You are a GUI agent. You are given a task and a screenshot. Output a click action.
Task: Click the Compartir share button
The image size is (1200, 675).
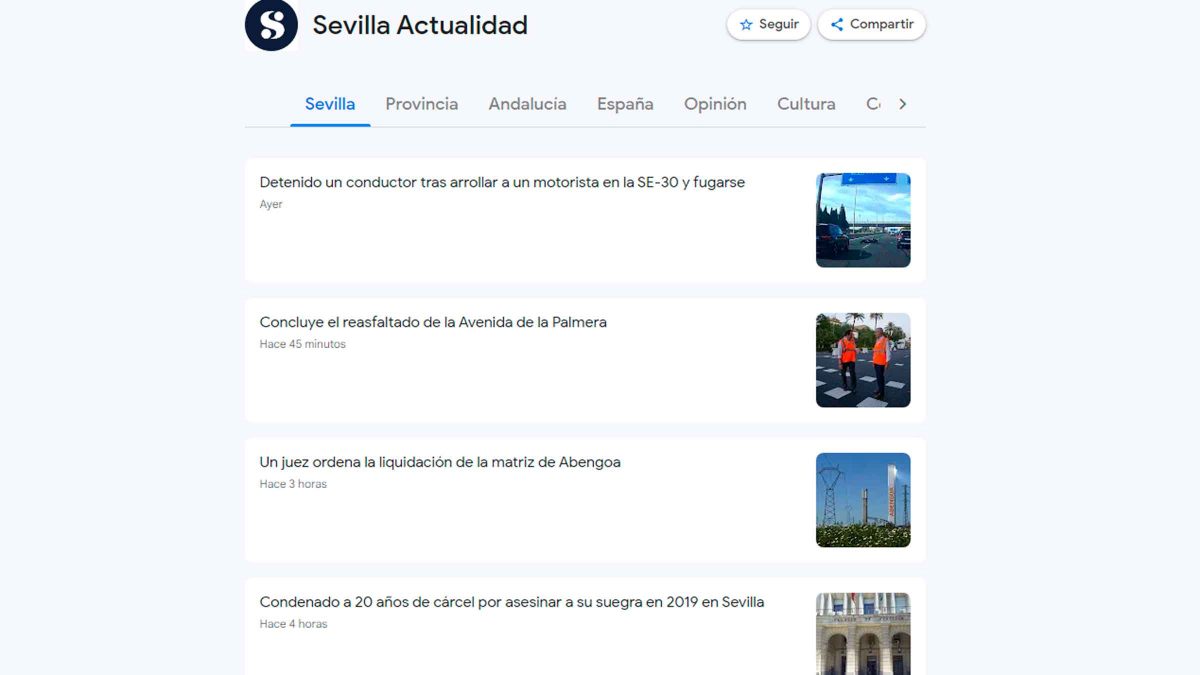(x=871, y=25)
